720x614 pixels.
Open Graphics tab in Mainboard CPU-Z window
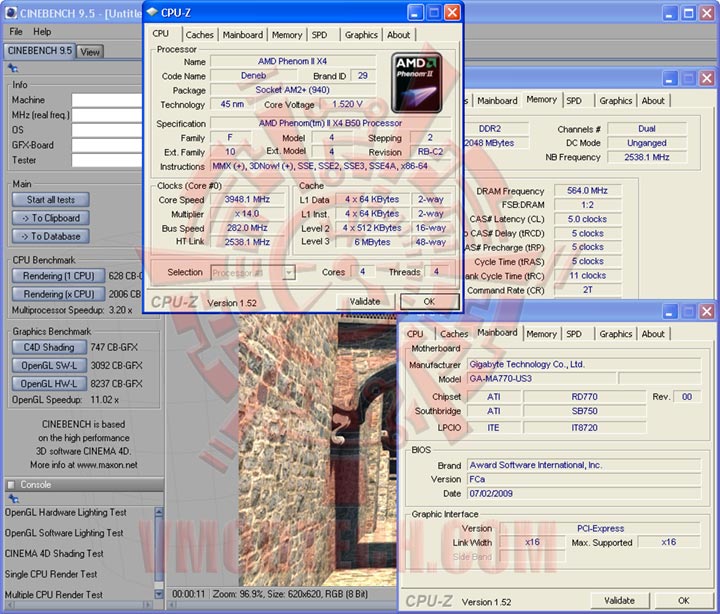coord(616,334)
